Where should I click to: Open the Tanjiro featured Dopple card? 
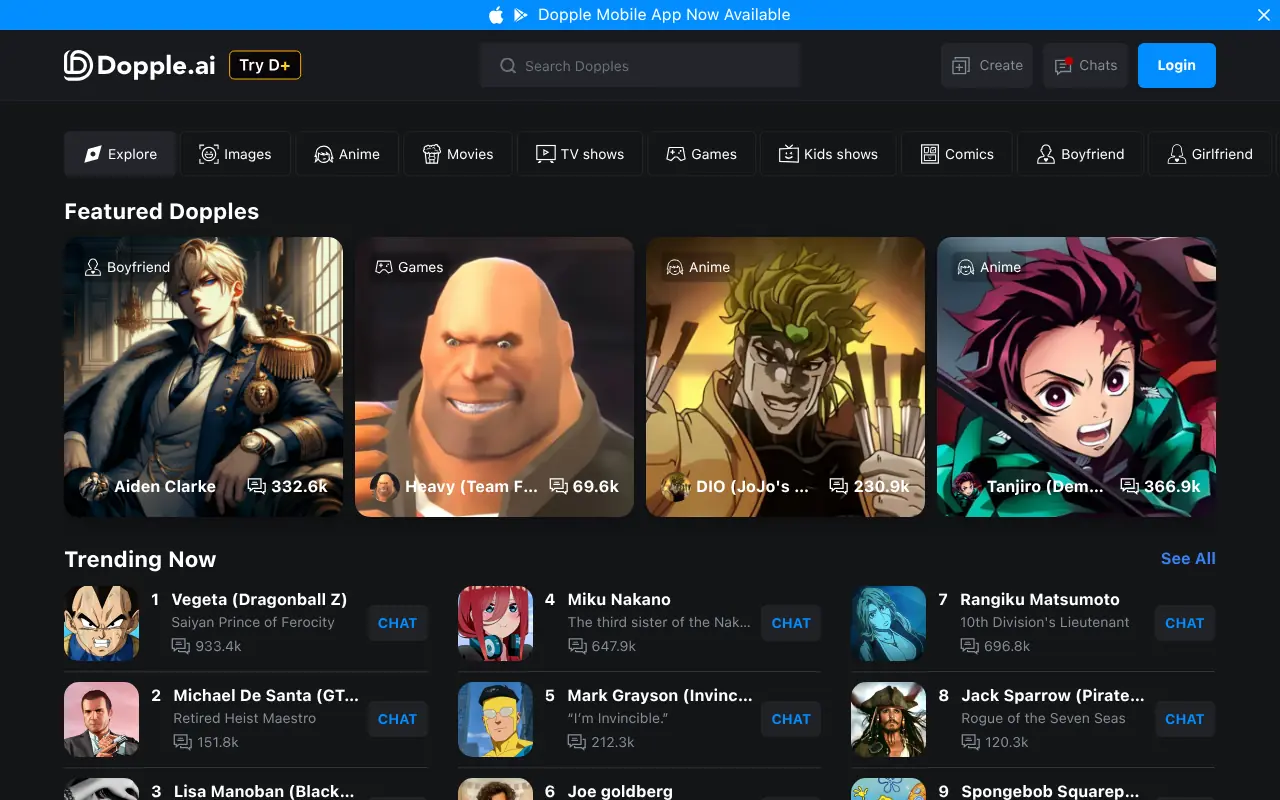pyautogui.click(x=1076, y=377)
